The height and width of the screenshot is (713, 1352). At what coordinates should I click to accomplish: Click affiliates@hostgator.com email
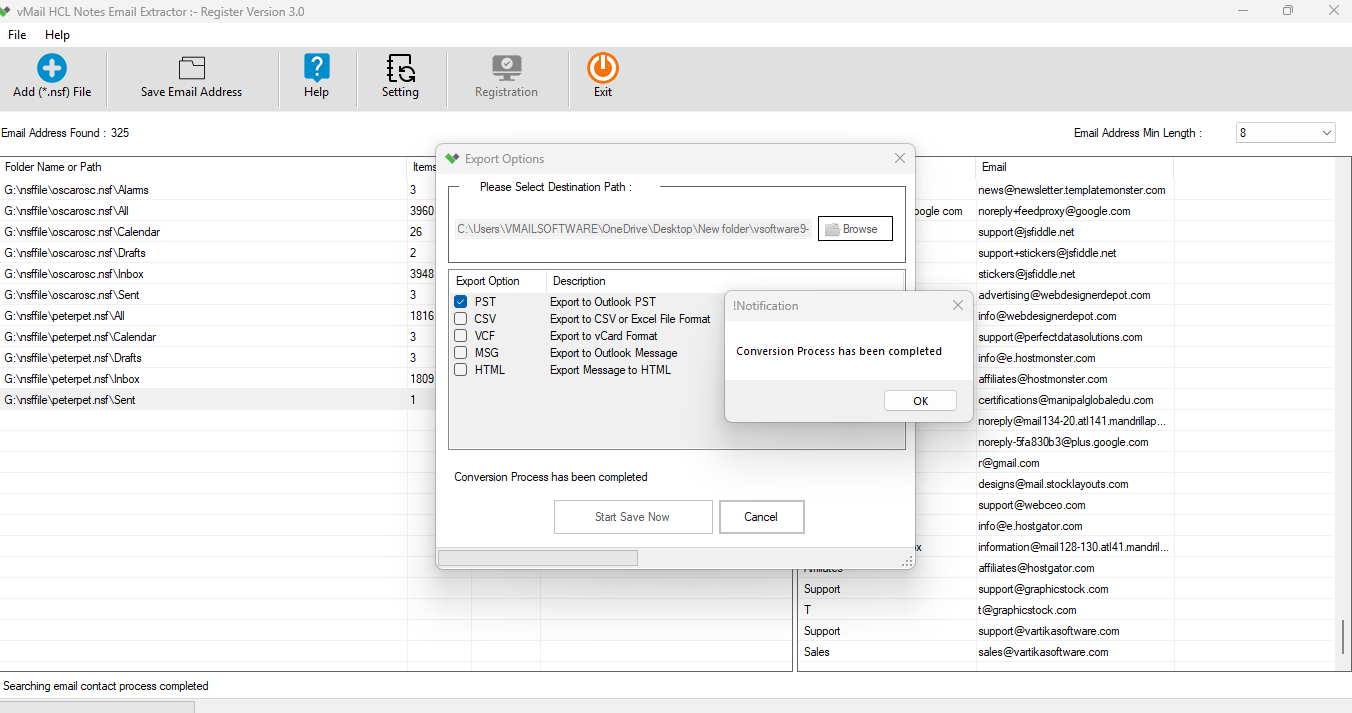pyautogui.click(x=1036, y=568)
